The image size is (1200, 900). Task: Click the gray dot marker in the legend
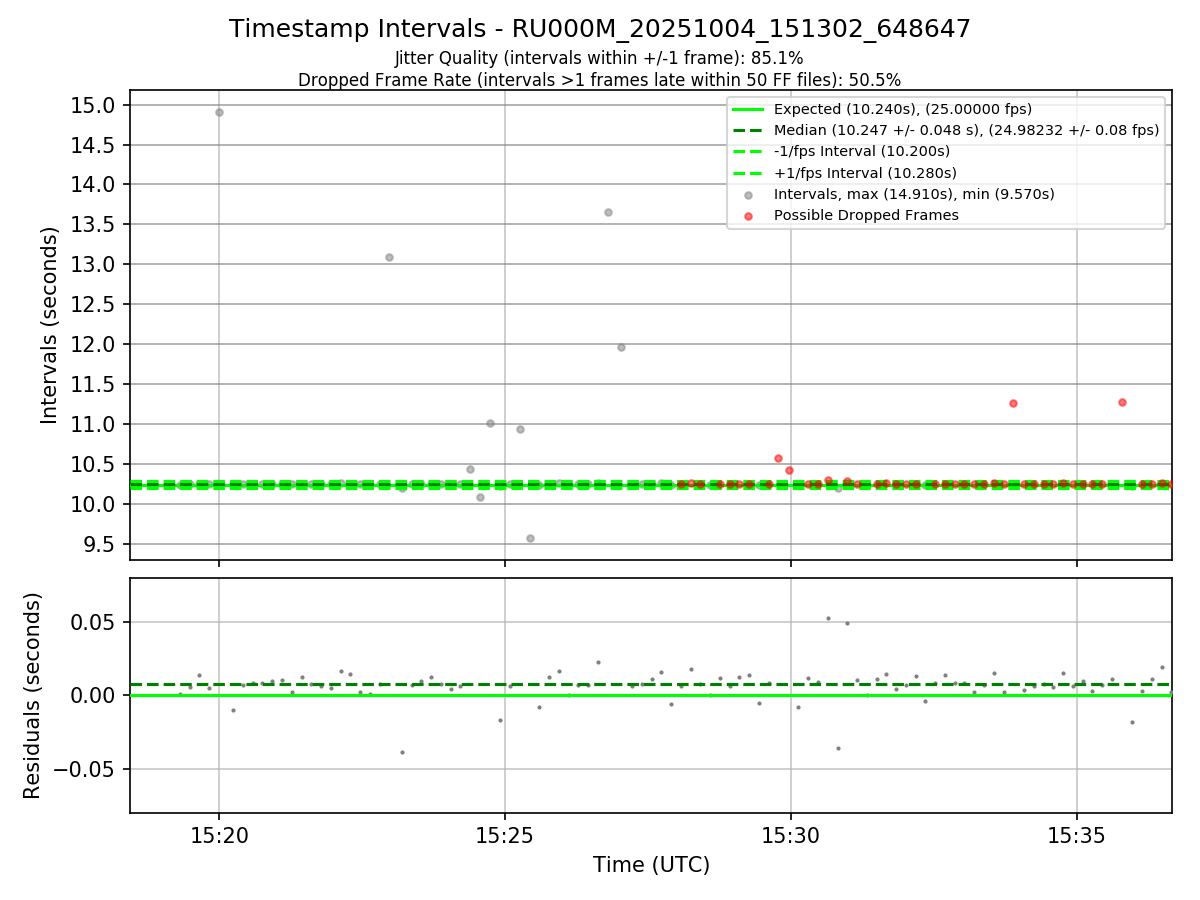tap(748, 194)
